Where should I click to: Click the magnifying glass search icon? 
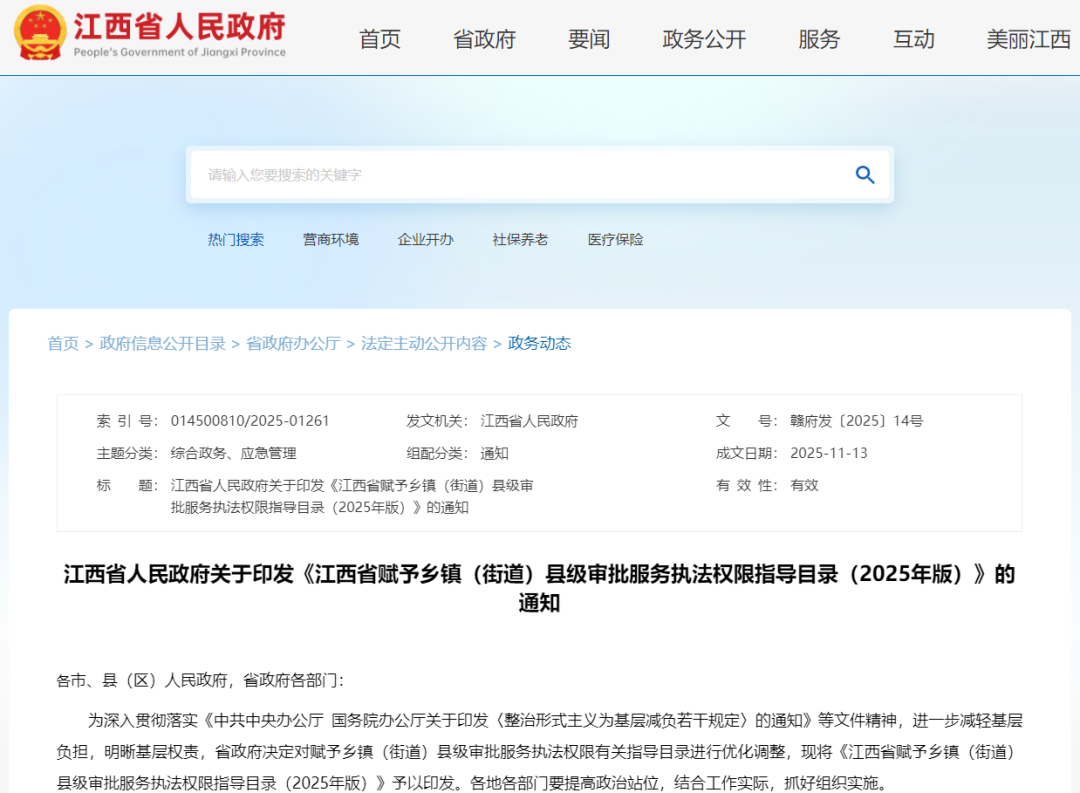[865, 175]
